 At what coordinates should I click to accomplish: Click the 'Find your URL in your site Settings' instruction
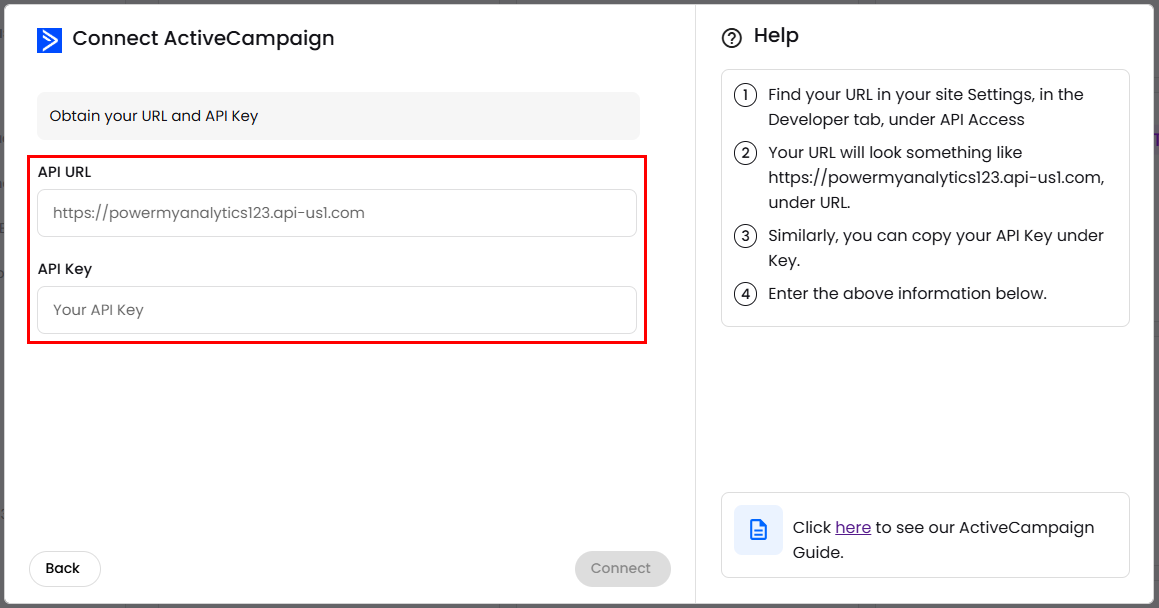click(925, 95)
